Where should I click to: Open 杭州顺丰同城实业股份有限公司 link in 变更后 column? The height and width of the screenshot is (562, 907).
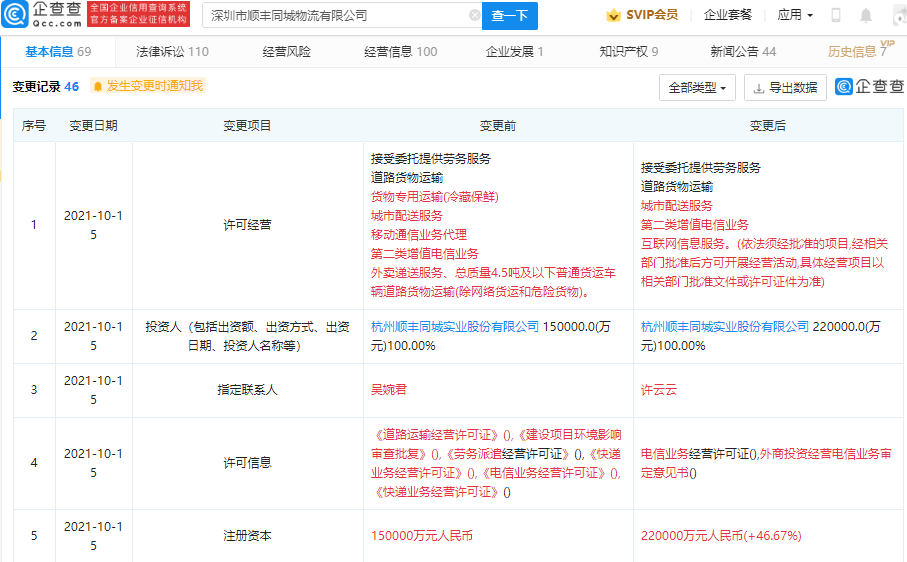(725, 327)
